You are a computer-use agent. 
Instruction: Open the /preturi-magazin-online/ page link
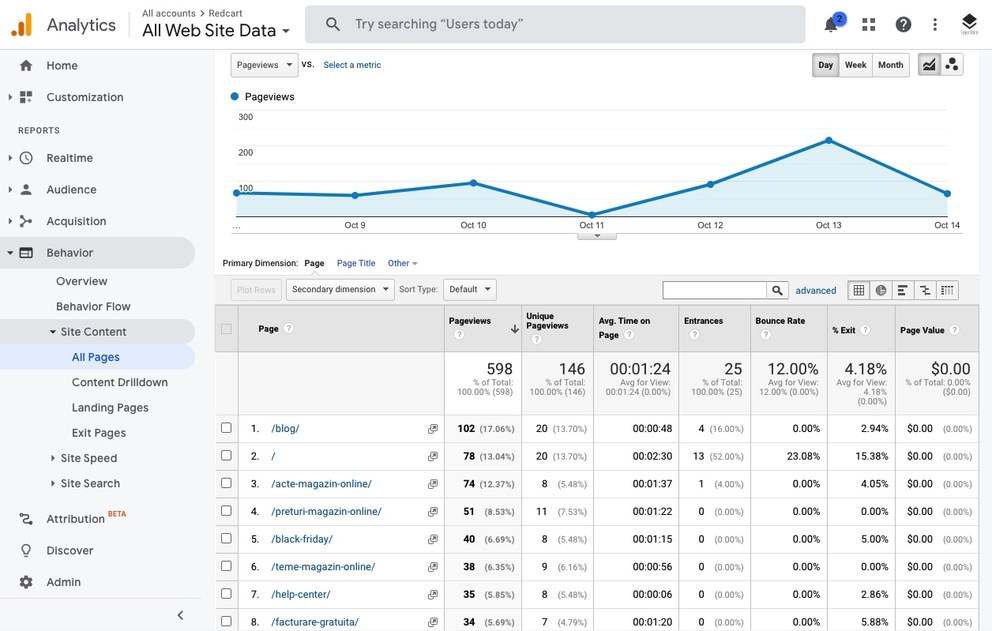(x=326, y=511)
